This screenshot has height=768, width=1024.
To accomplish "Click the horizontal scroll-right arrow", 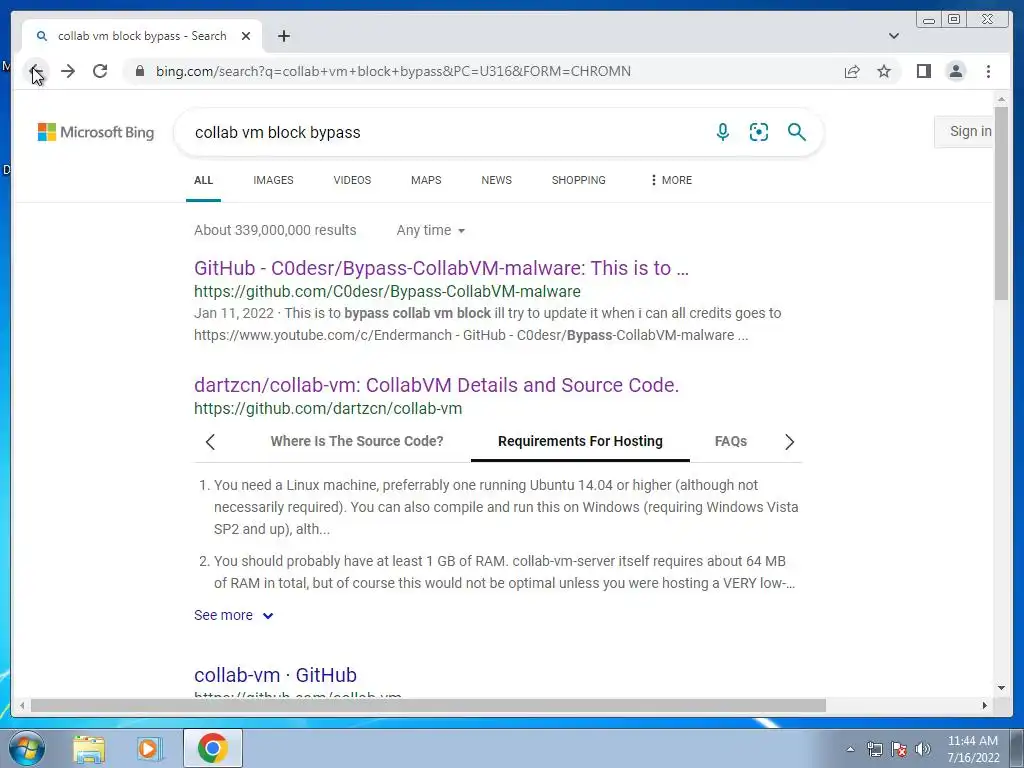I will click(x=985, y=705).
